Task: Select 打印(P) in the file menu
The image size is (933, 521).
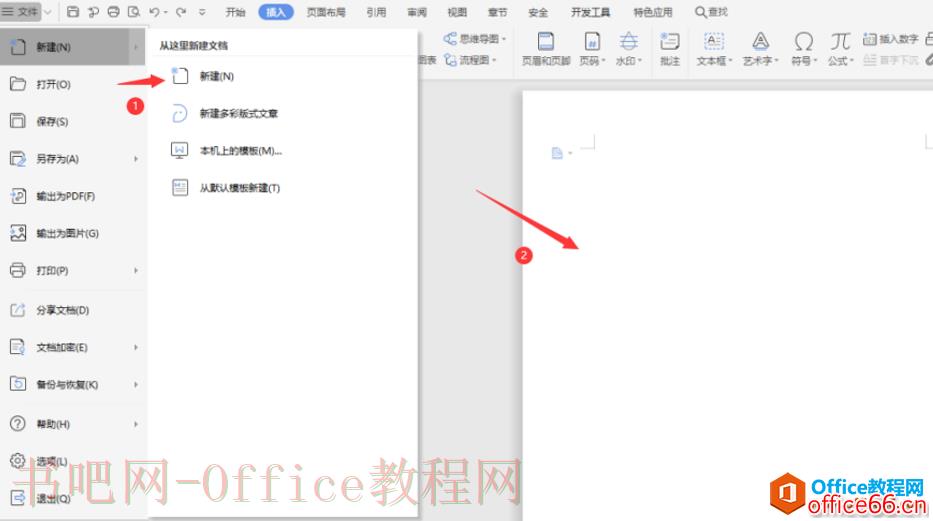Action: (73, 271)
